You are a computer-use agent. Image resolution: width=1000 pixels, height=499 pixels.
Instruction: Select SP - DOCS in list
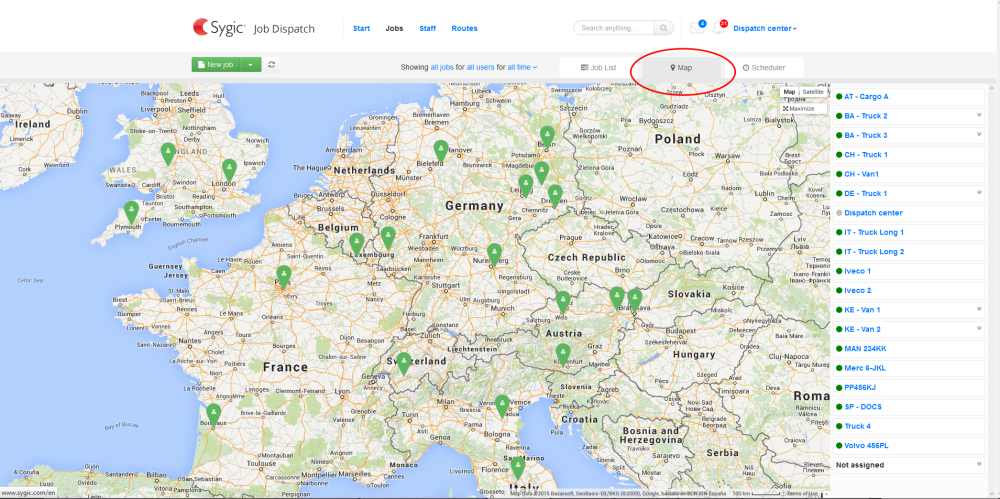(909, 406)
